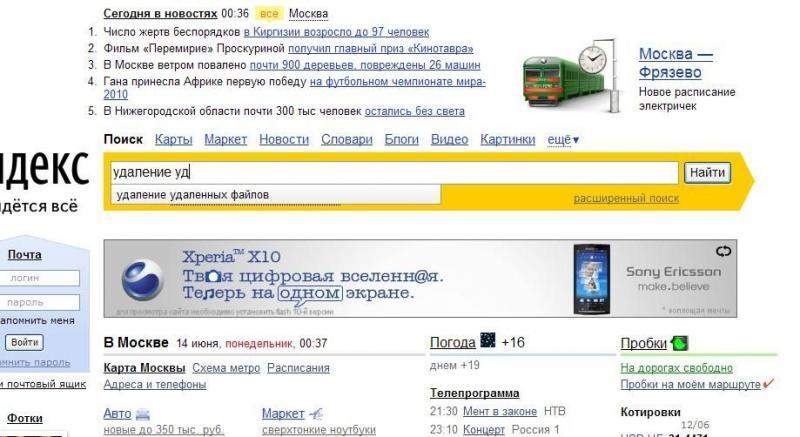Click the Xperia X10 phone image
The width and height of the screenshot is (800, 437).
pos(591,279)
